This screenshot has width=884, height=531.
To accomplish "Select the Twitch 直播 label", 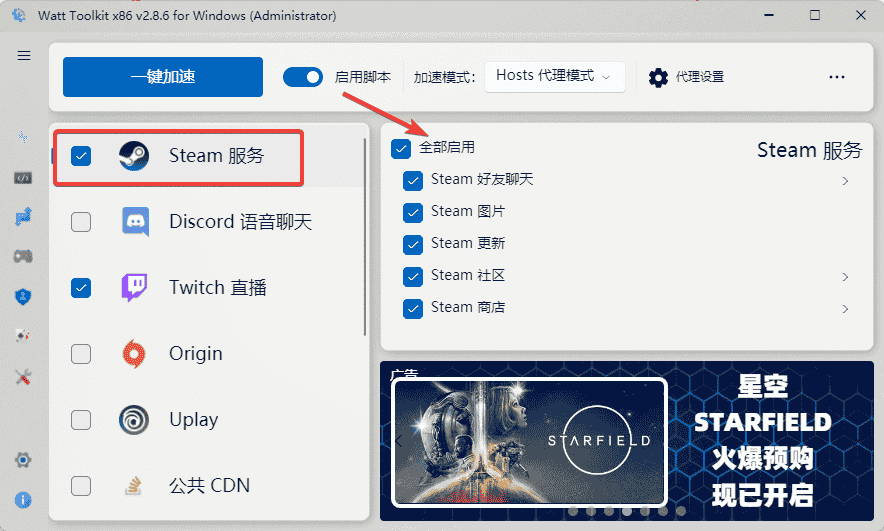I will (218, 288).
